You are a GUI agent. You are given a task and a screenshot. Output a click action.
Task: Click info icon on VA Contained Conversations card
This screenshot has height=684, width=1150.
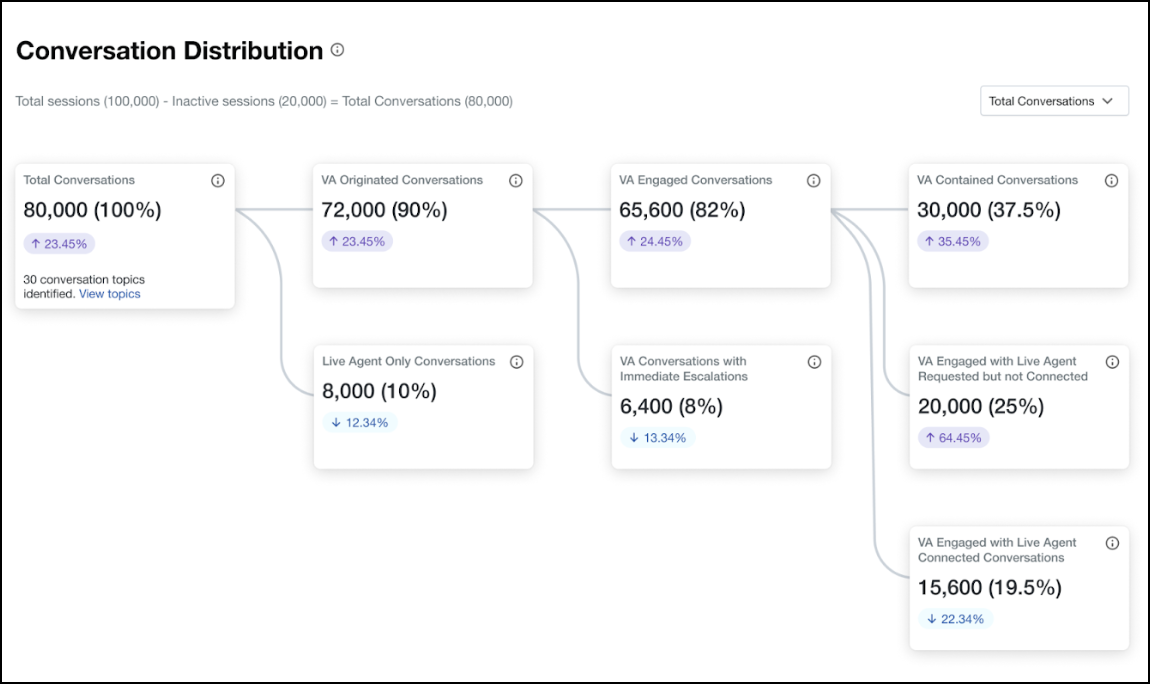pyautogui.click(x=1111, y=181)
